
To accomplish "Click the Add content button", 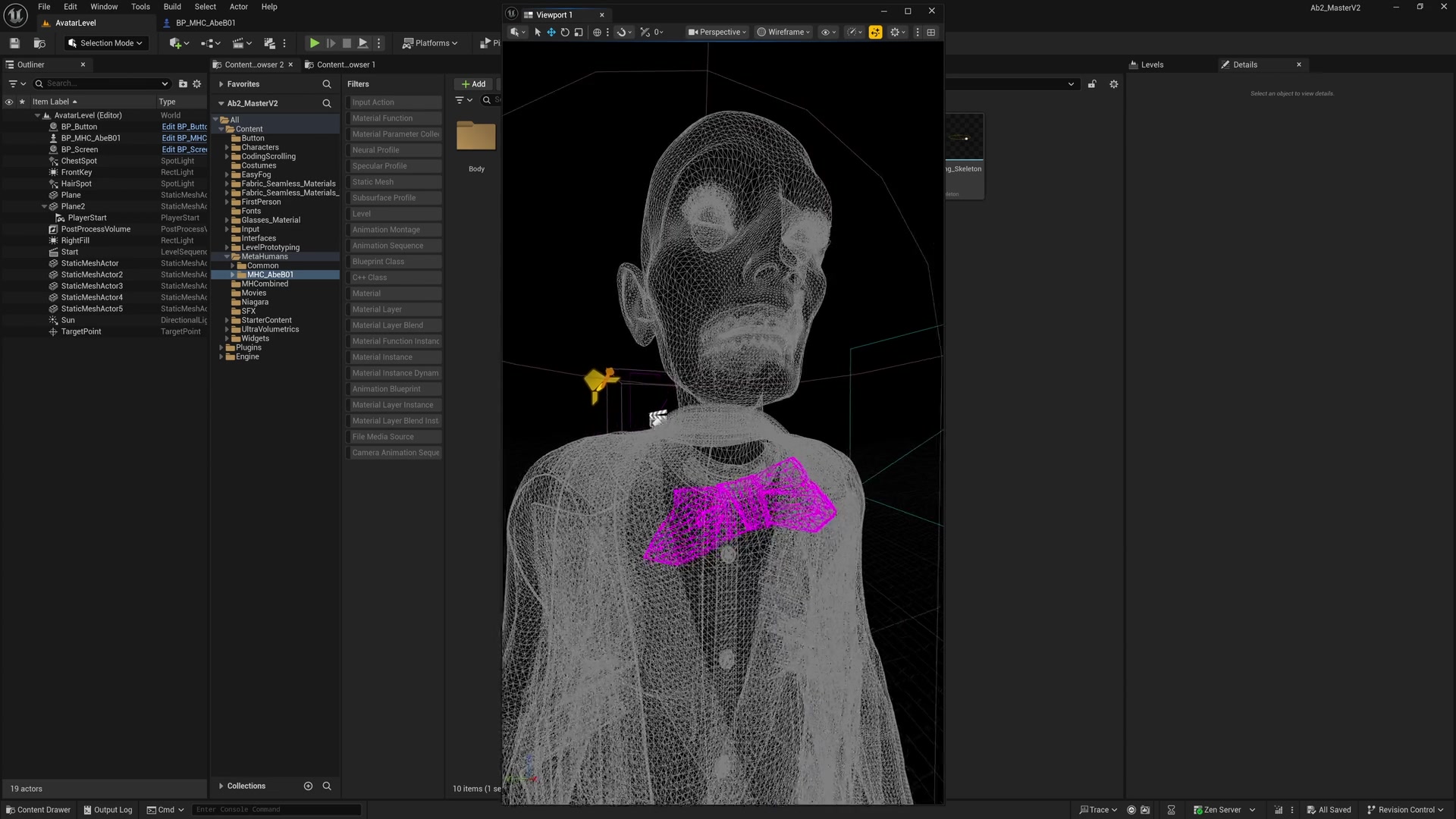I will coord(474,84).
